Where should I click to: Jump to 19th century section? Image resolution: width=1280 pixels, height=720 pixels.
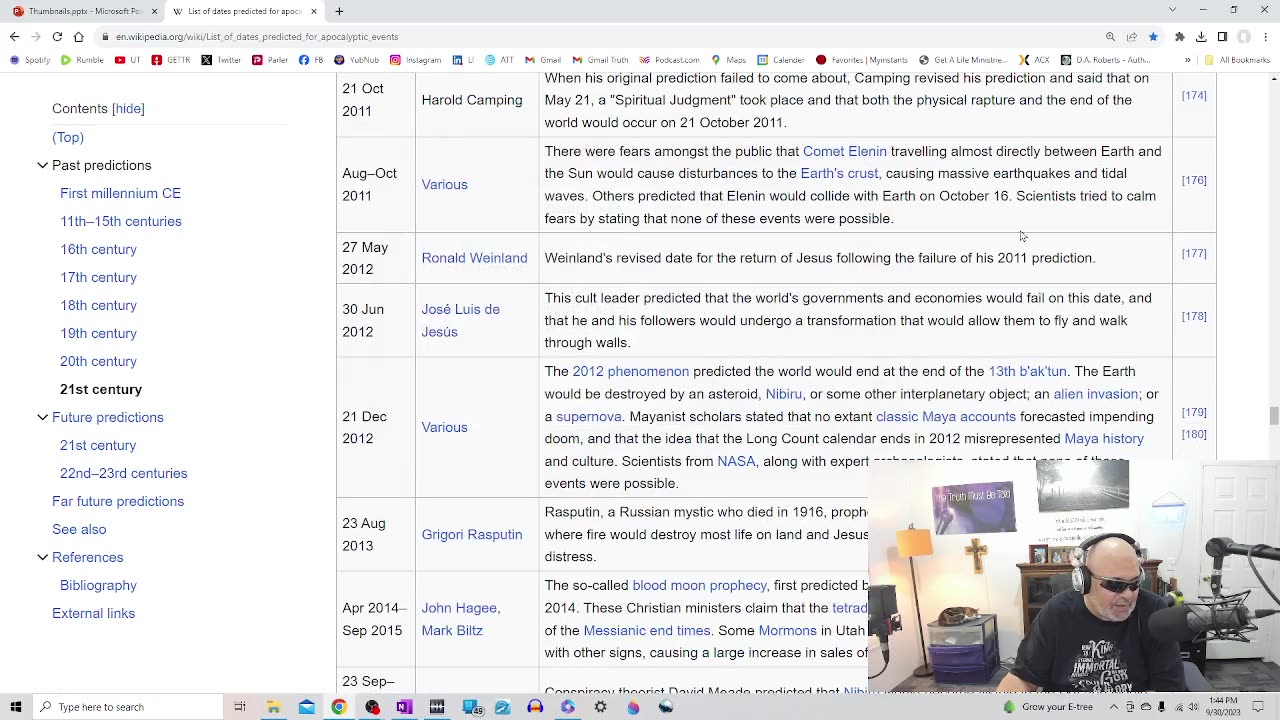pos(98,333)
